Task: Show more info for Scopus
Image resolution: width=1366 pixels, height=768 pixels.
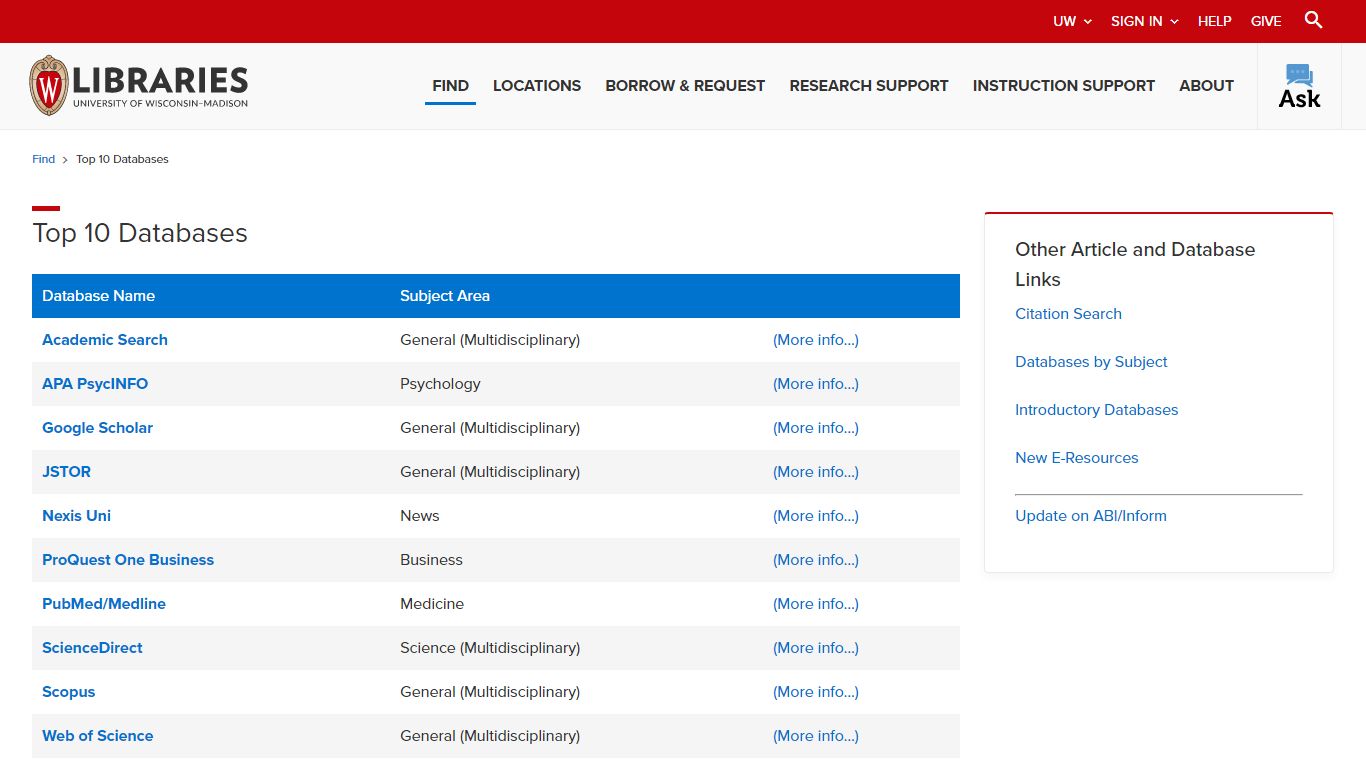Action: (816, 692)
